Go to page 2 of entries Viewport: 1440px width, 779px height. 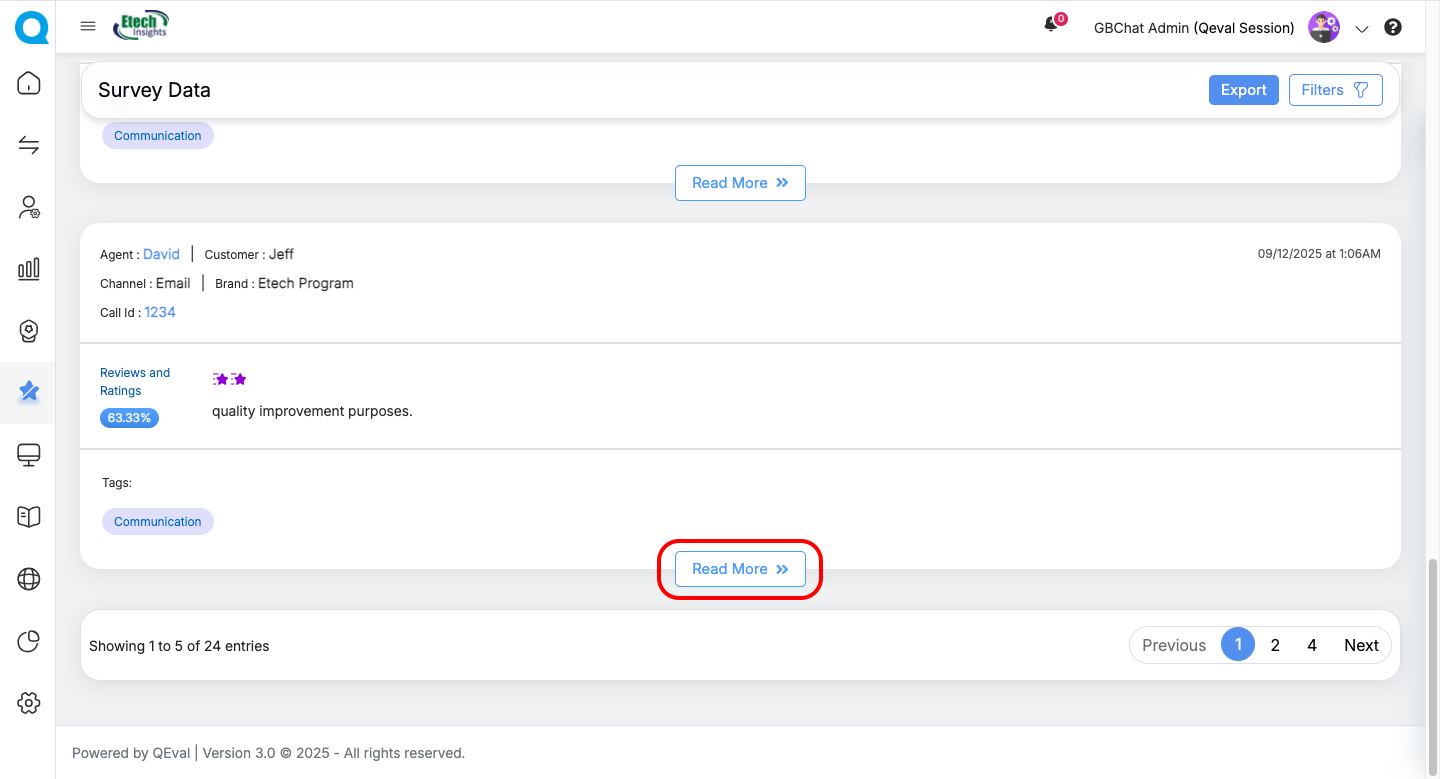pos(1275,645)
